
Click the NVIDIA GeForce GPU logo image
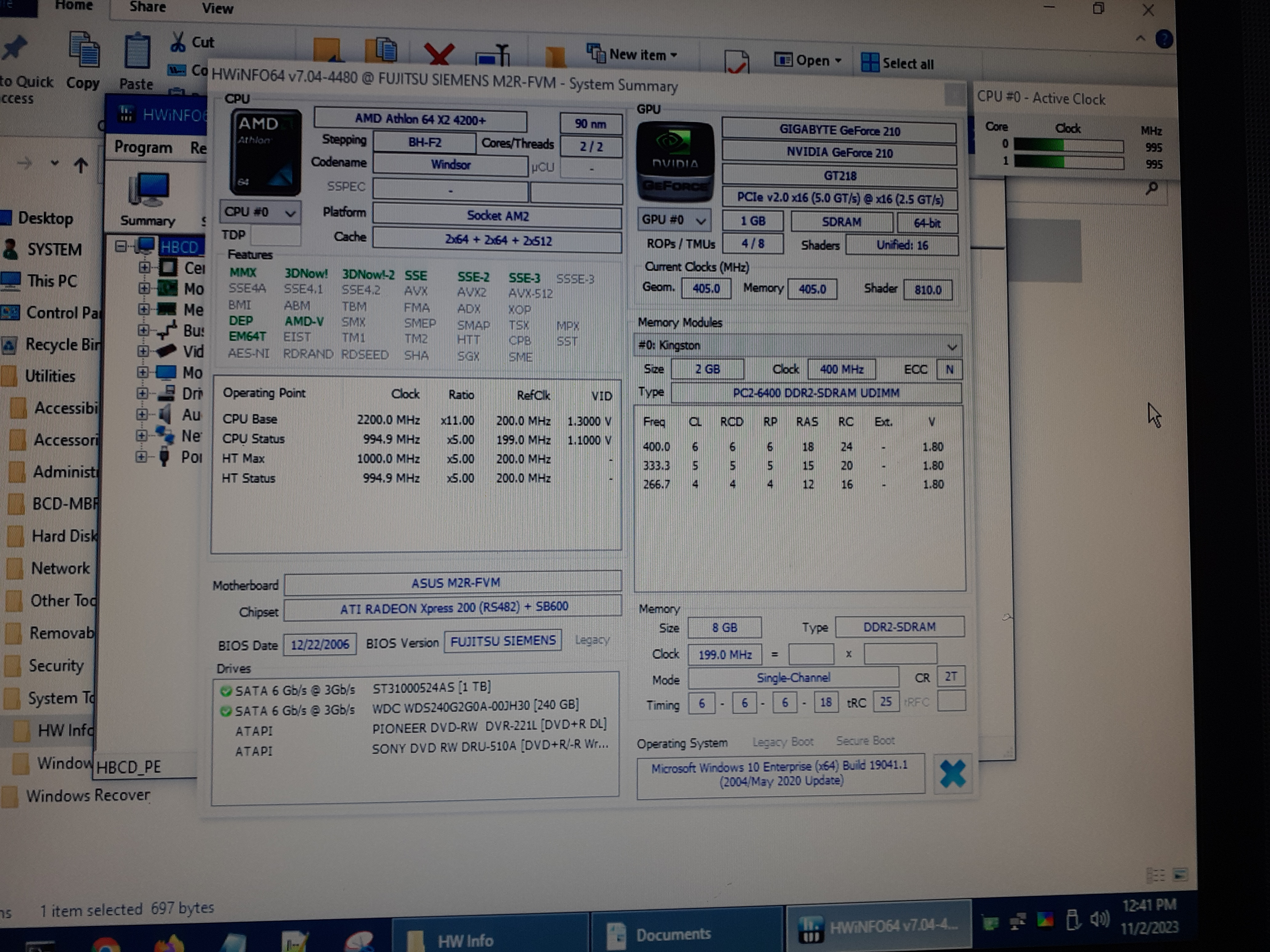click(x=675, y=162)
